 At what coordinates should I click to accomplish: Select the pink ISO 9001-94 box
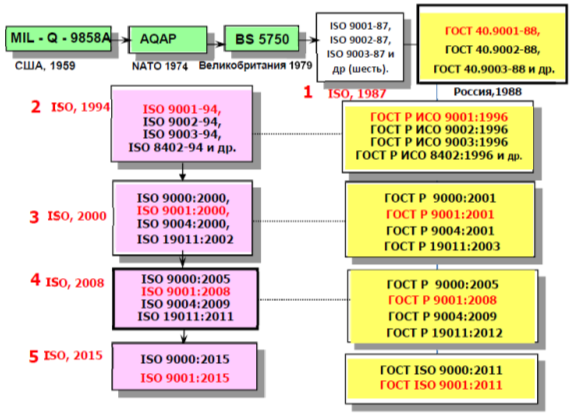click(182, 124)
